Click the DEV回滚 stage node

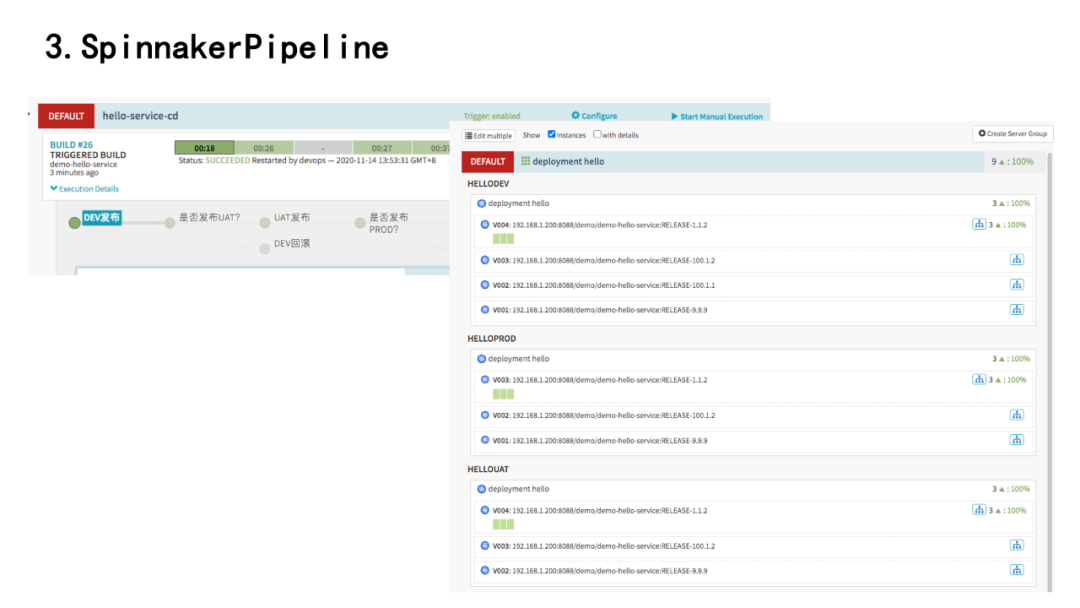point(264,249)
